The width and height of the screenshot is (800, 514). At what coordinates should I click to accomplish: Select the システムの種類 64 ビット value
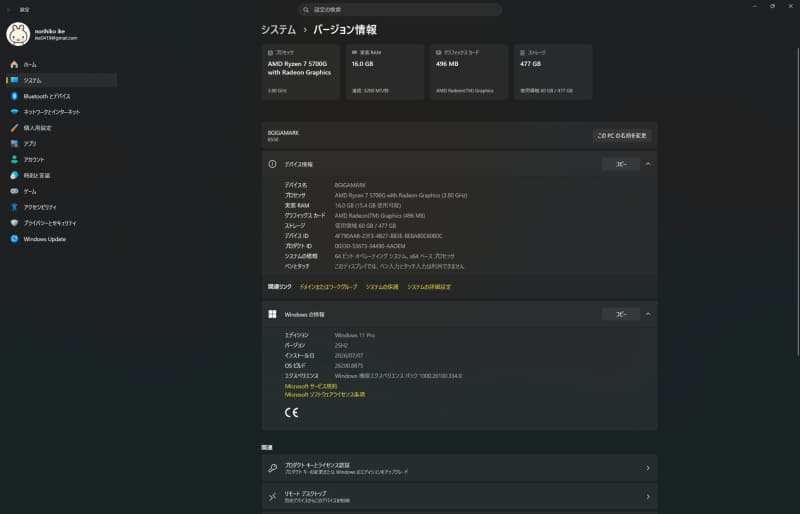point(394,256)
